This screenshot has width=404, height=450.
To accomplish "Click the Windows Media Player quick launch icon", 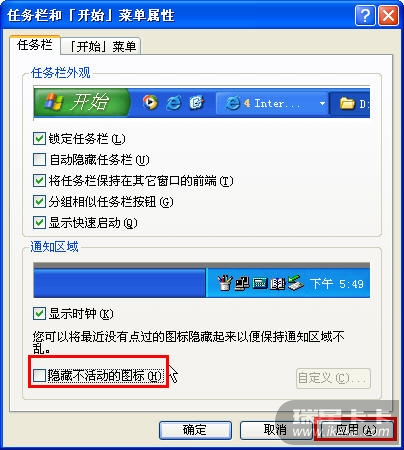I will click(x=150, y=102).
